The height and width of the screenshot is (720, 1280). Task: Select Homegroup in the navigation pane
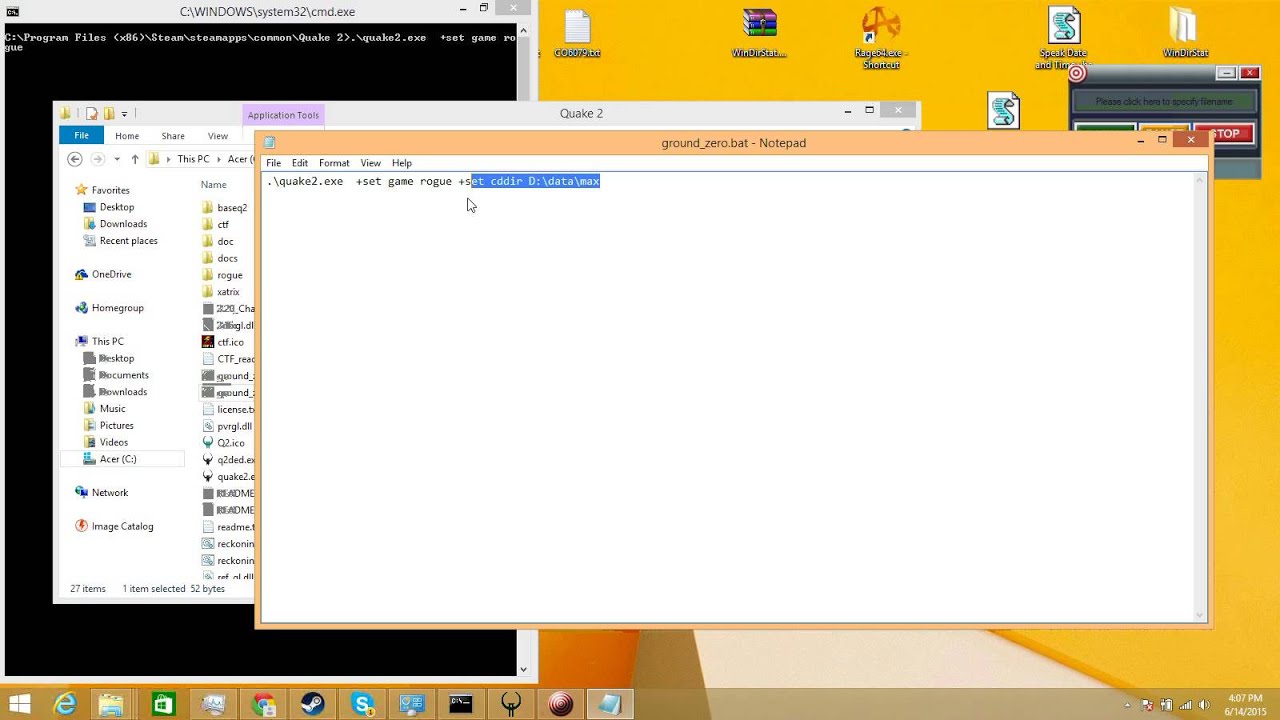[x=117, y=308]
